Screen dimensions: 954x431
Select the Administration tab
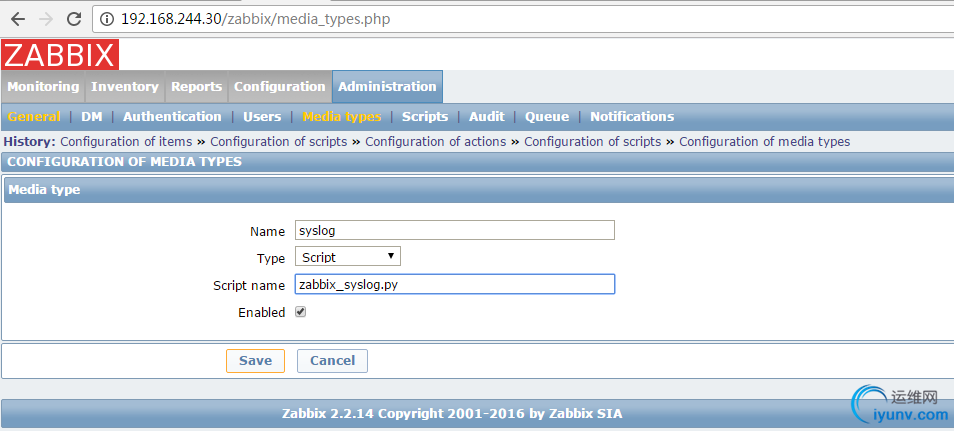(387, 87)
